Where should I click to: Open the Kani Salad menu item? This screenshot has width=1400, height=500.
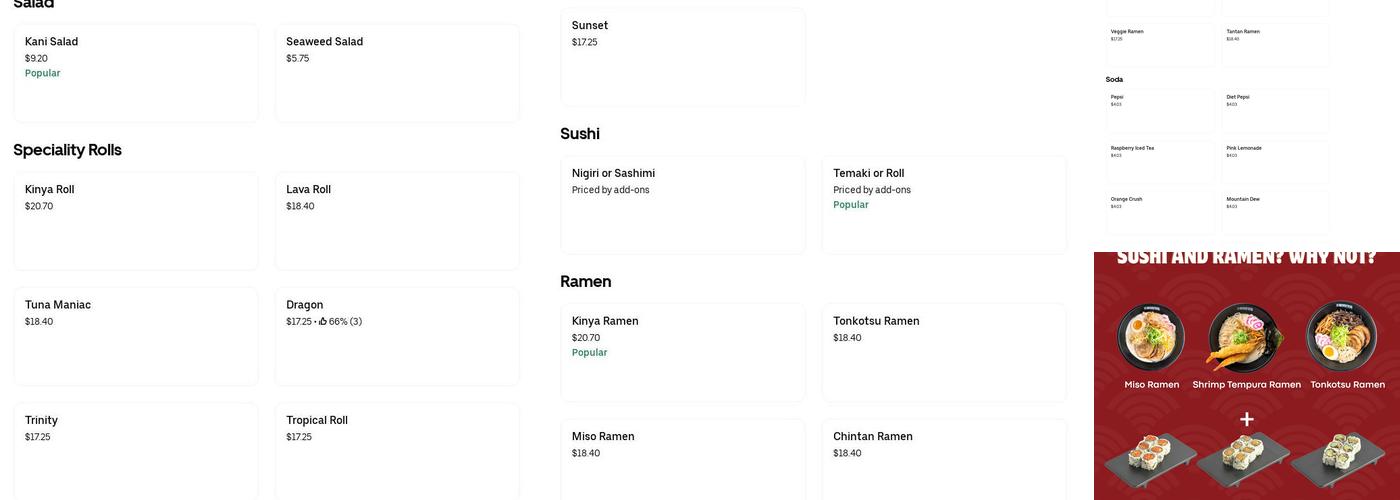(136, 73)
